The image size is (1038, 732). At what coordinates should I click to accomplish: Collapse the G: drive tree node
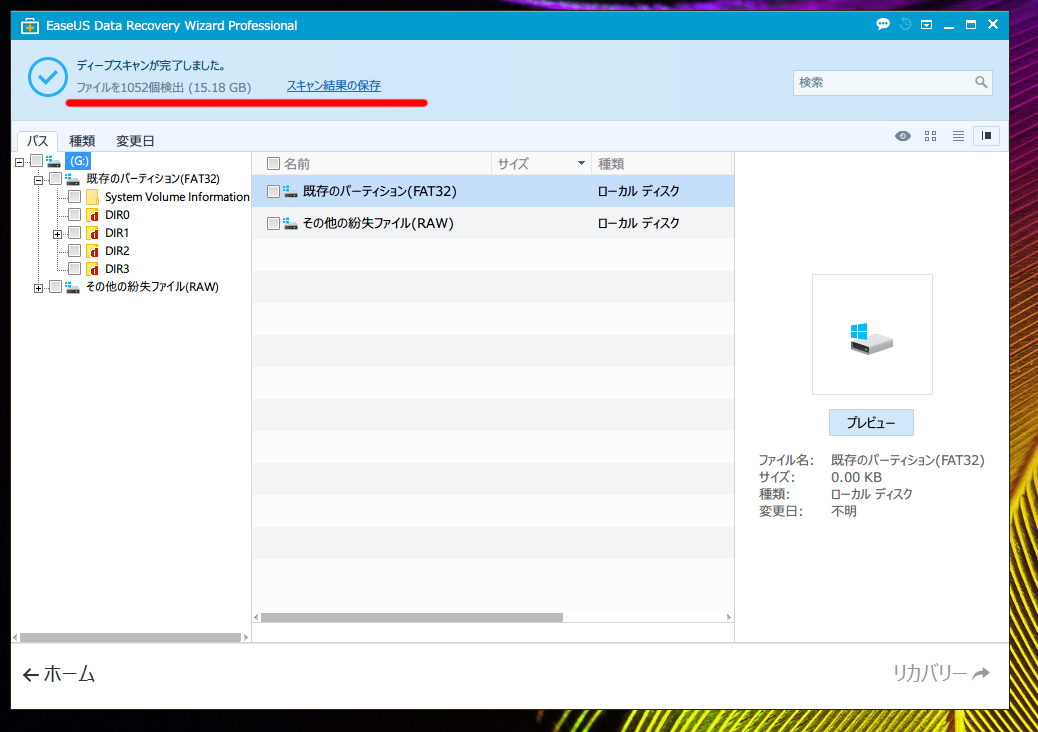[20, 162]
